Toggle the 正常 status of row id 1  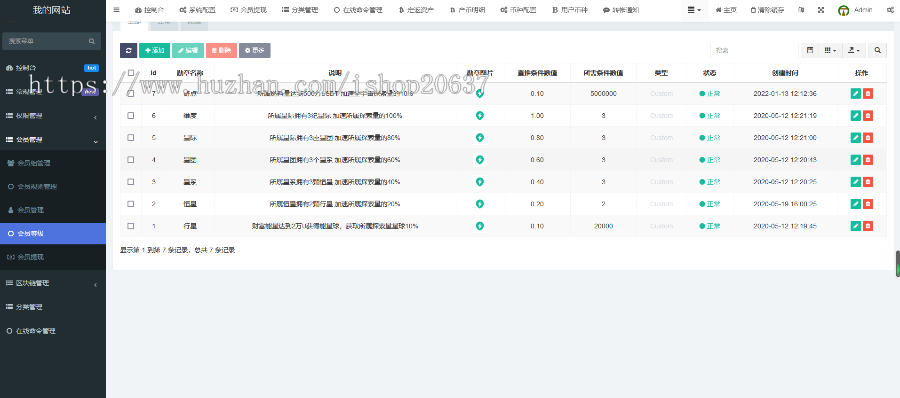point(709,226)
